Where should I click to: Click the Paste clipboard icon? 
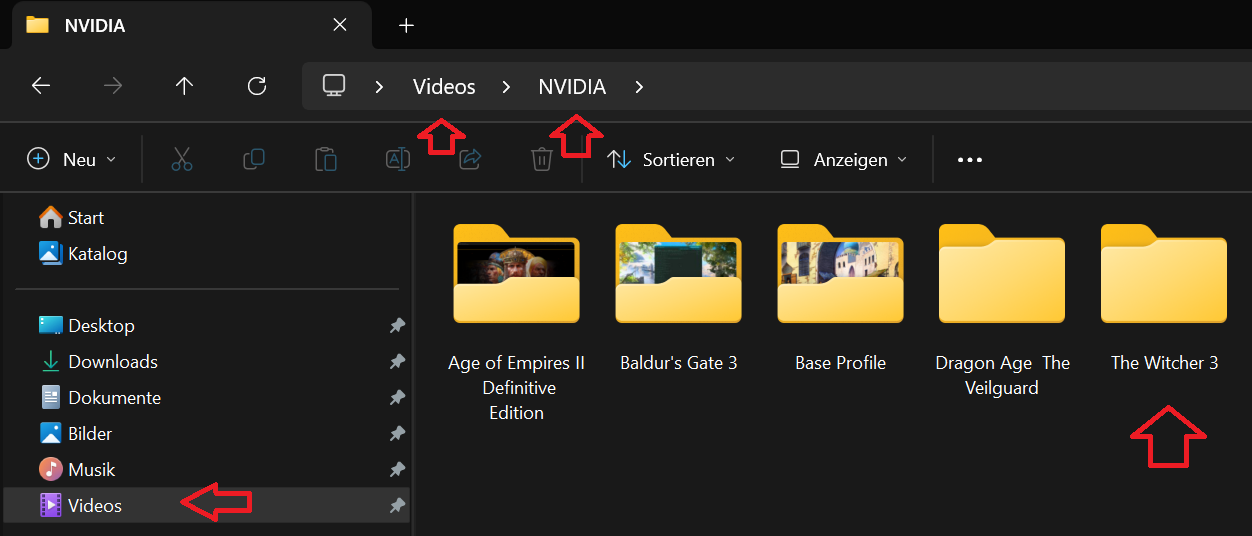click(326, 159)
